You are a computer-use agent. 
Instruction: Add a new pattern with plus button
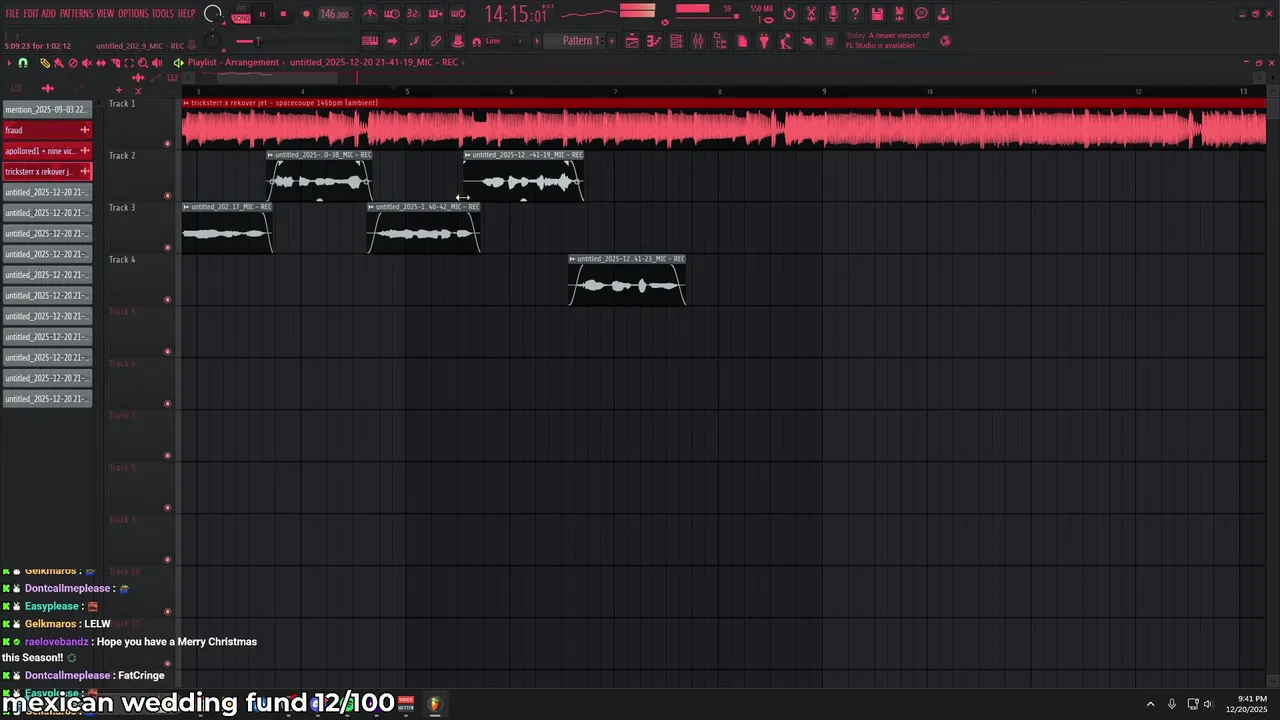[611, 41]
